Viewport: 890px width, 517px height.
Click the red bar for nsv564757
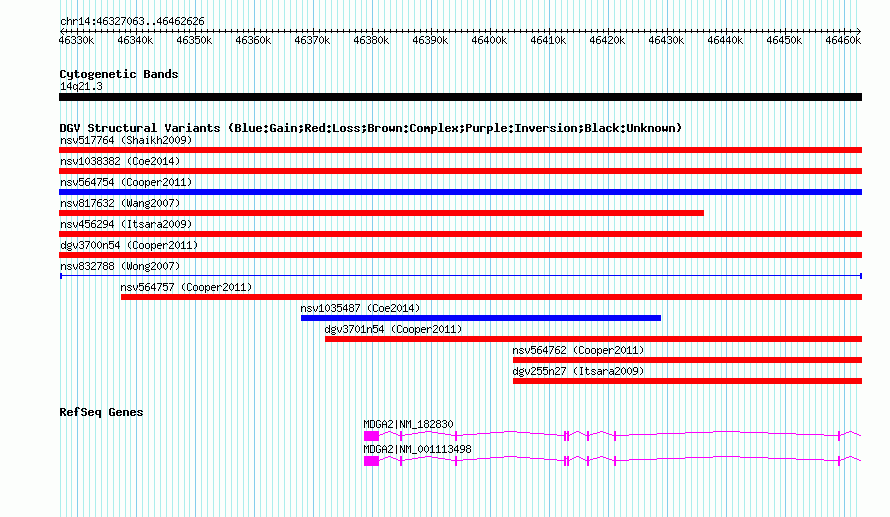(x=492, y=297)
